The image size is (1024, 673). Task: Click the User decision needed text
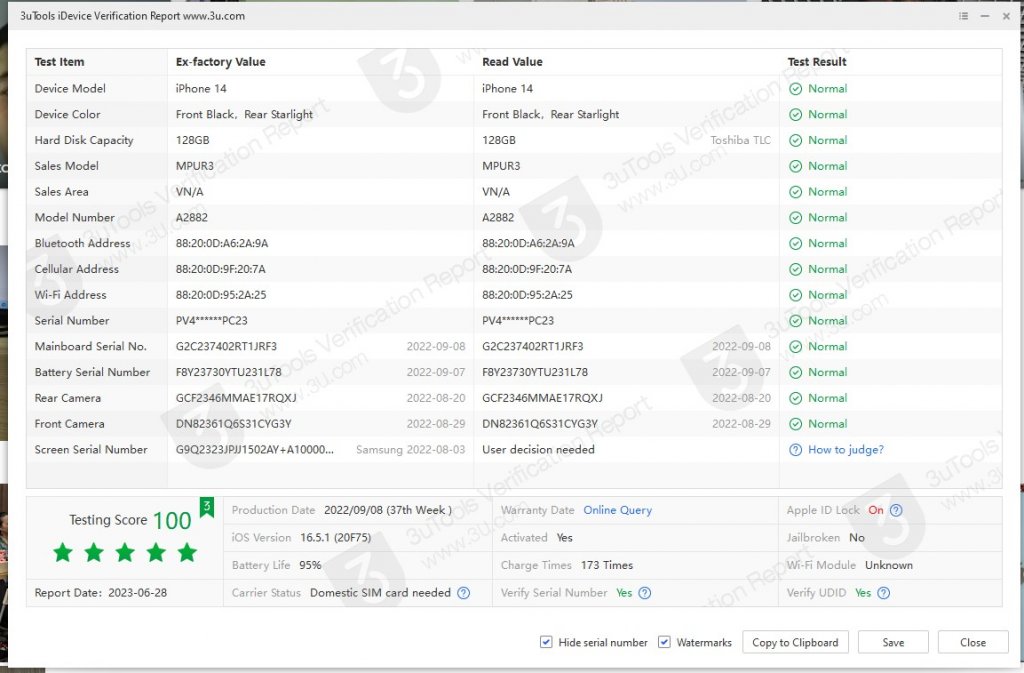[538, 450]
